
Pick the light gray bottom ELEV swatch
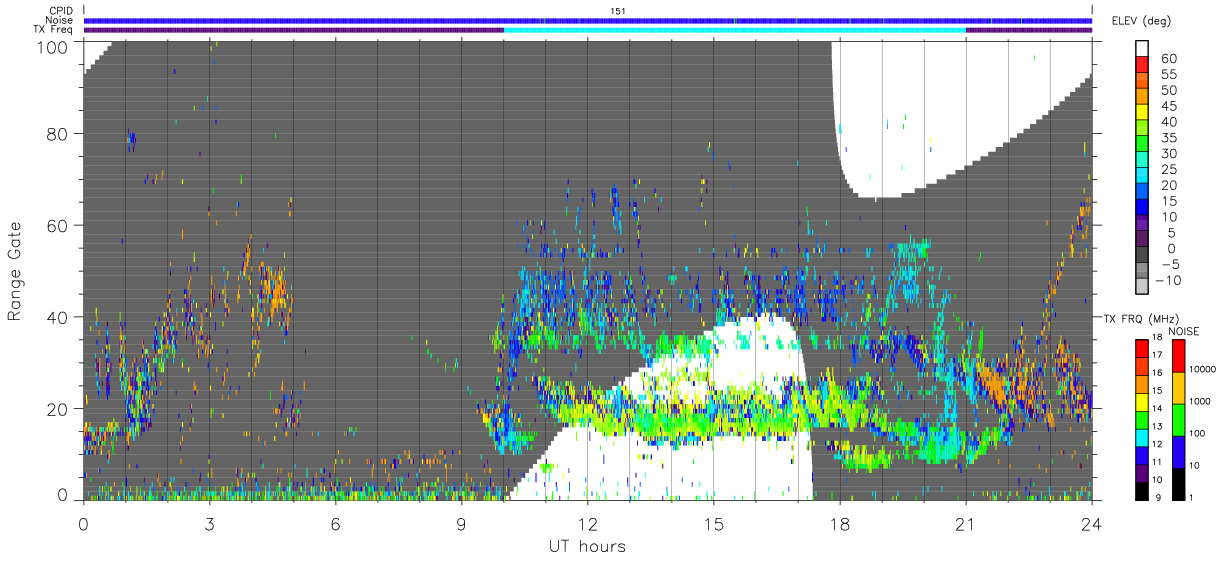click(1142, 287)
